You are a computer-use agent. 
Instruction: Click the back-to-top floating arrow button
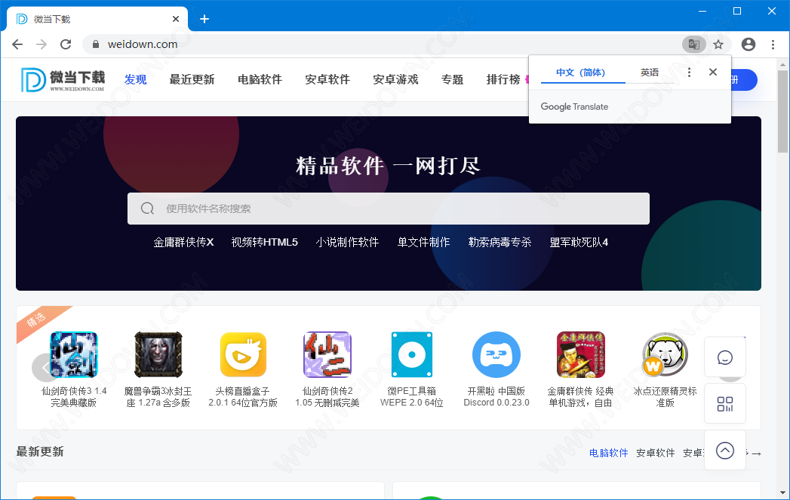pos(725,451)
